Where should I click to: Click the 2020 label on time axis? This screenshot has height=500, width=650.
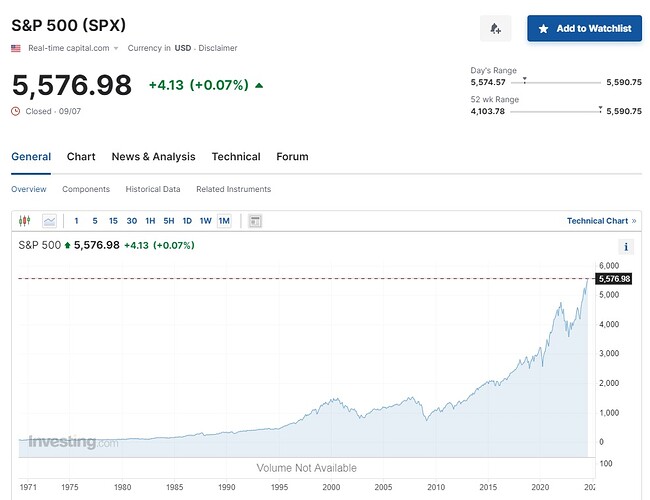tap(540, 487)
